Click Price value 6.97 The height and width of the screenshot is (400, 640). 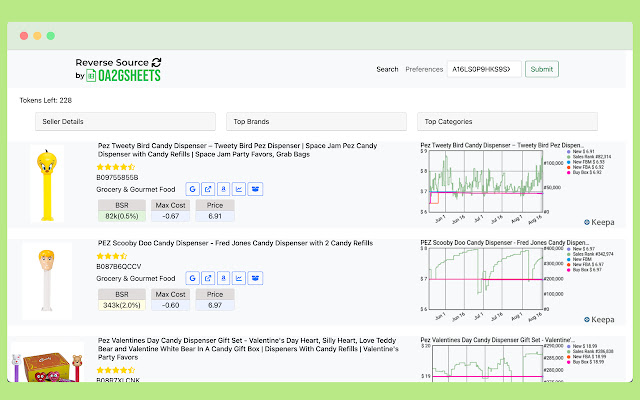[x=215, y=305]
